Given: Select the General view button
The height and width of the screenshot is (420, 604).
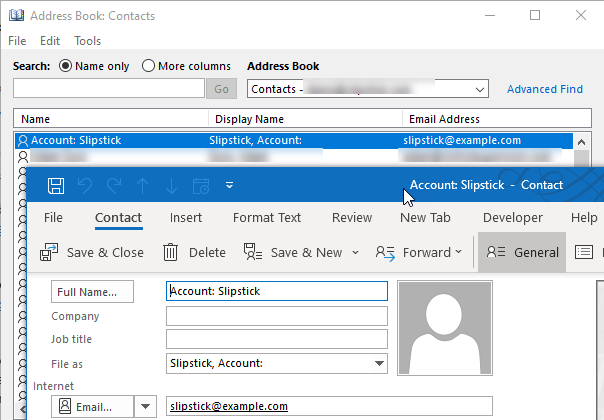Looking at the screenshot, I should coord(522,252).
